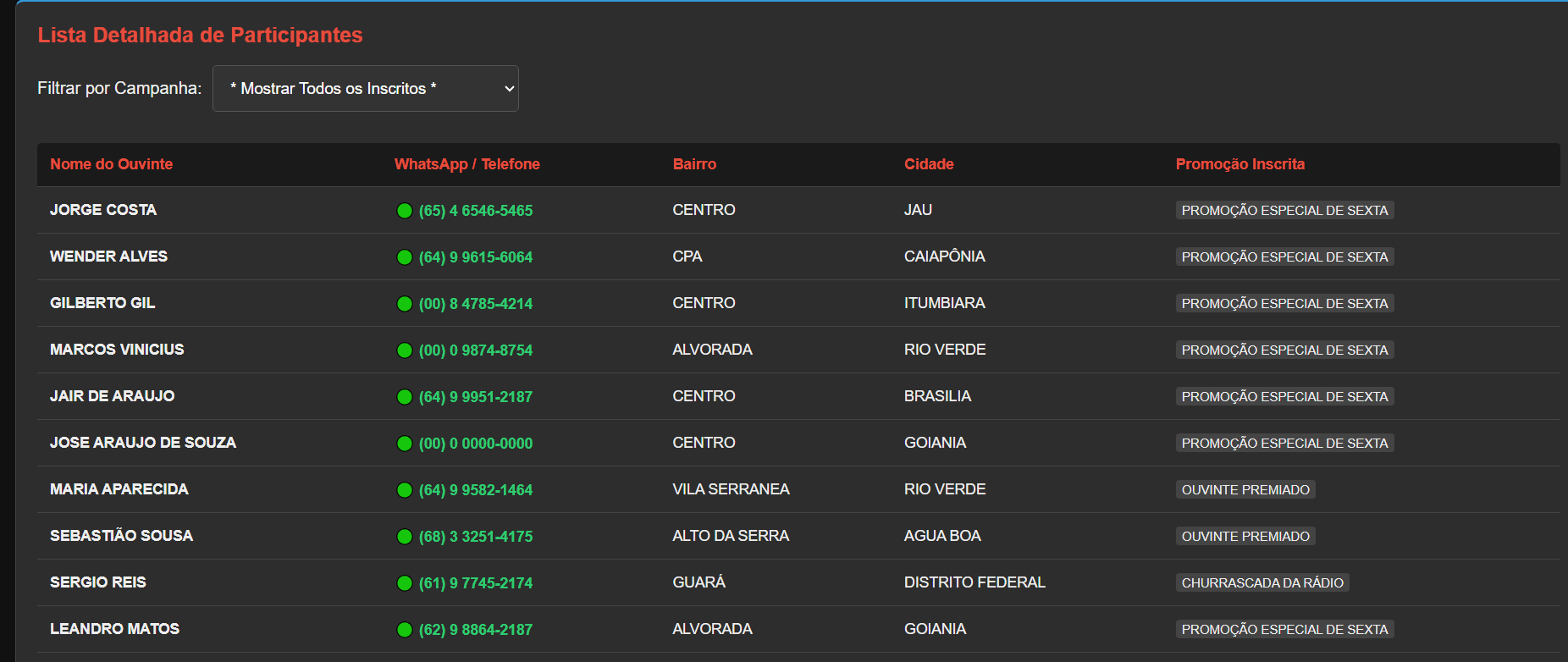This screenshot has height=662, width=1568.
Task: Click the city cell "BRASILIA"
Action: tap(937, 396)
